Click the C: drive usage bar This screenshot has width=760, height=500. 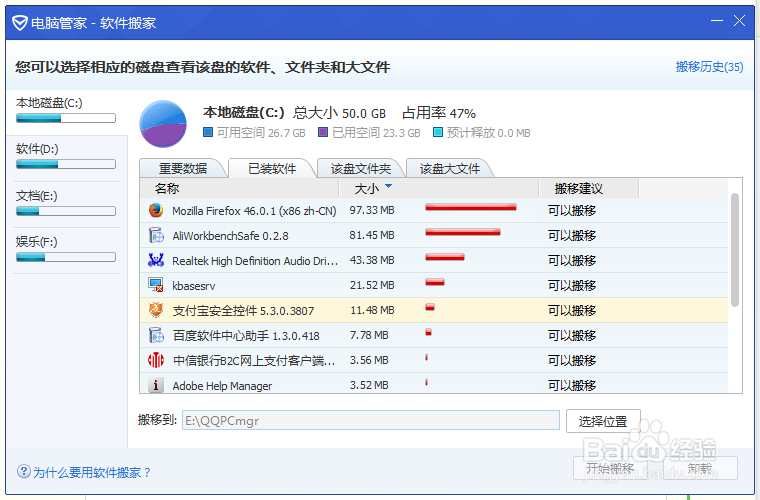65,118
